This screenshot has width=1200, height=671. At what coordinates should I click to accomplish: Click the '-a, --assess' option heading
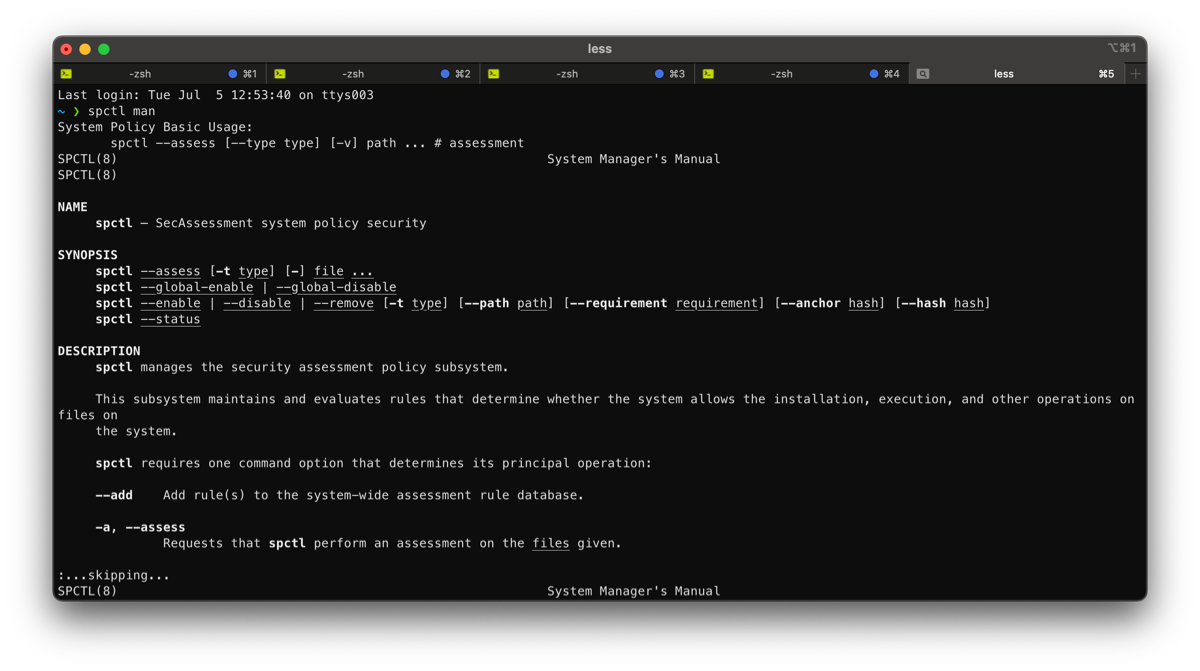[x=140, y=527]
